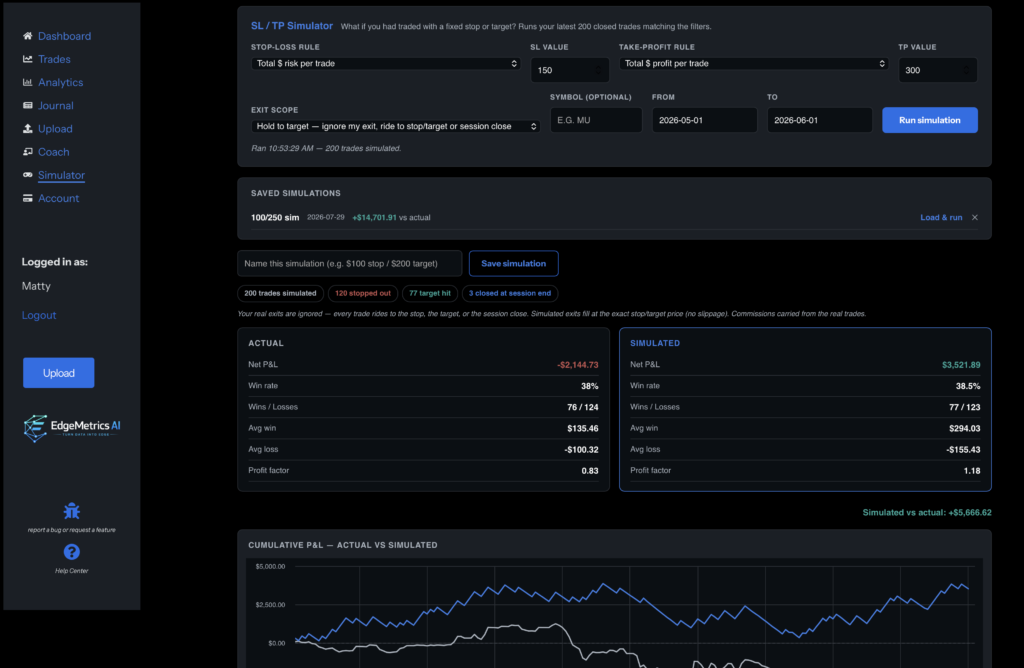Viewport: 1024px width, 668px height.
Task: Click the 100/250 sim saved entry name
Action: [275, 217]
